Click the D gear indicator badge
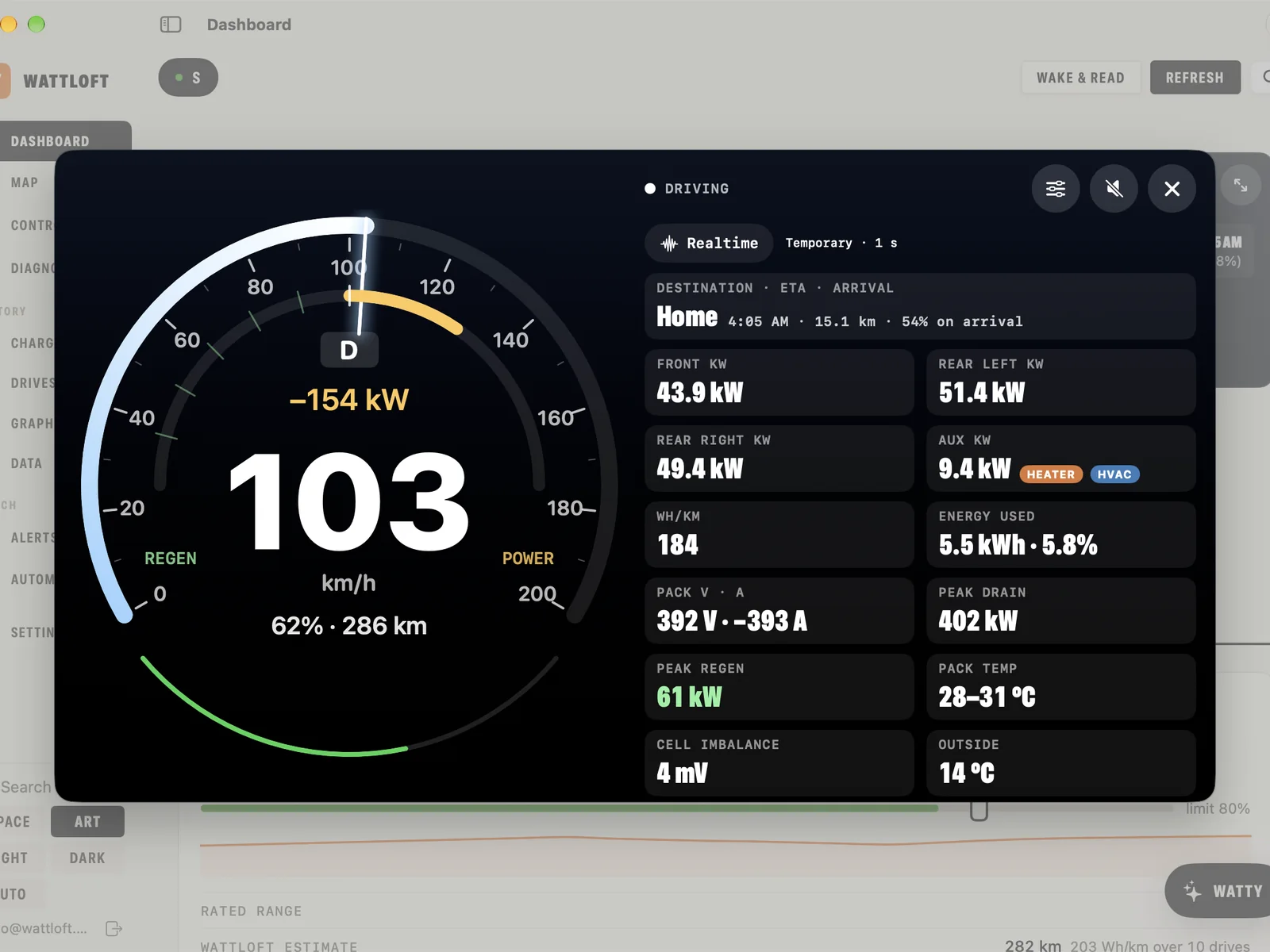1270x952 pixels. pyautogui.click(x=349, y=350)
